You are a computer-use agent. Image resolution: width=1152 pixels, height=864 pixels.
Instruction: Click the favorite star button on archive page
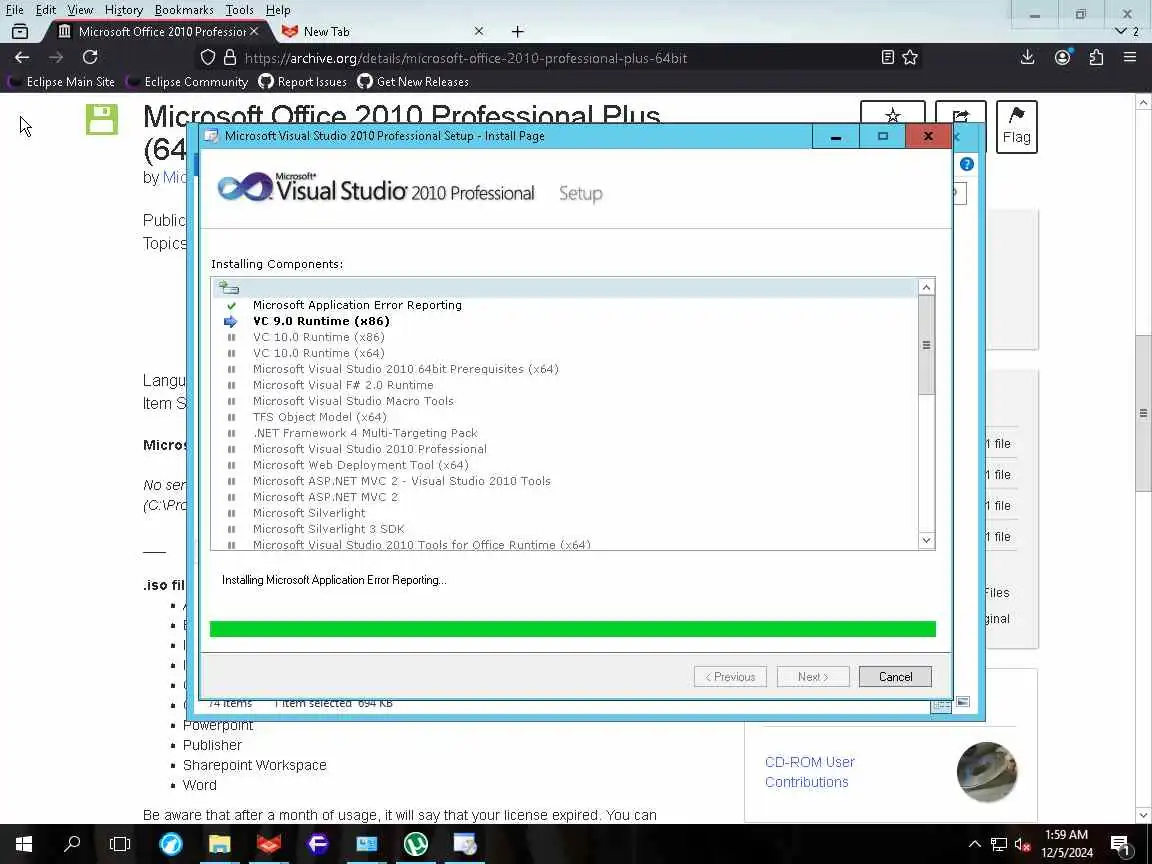(x=893, y=113)
